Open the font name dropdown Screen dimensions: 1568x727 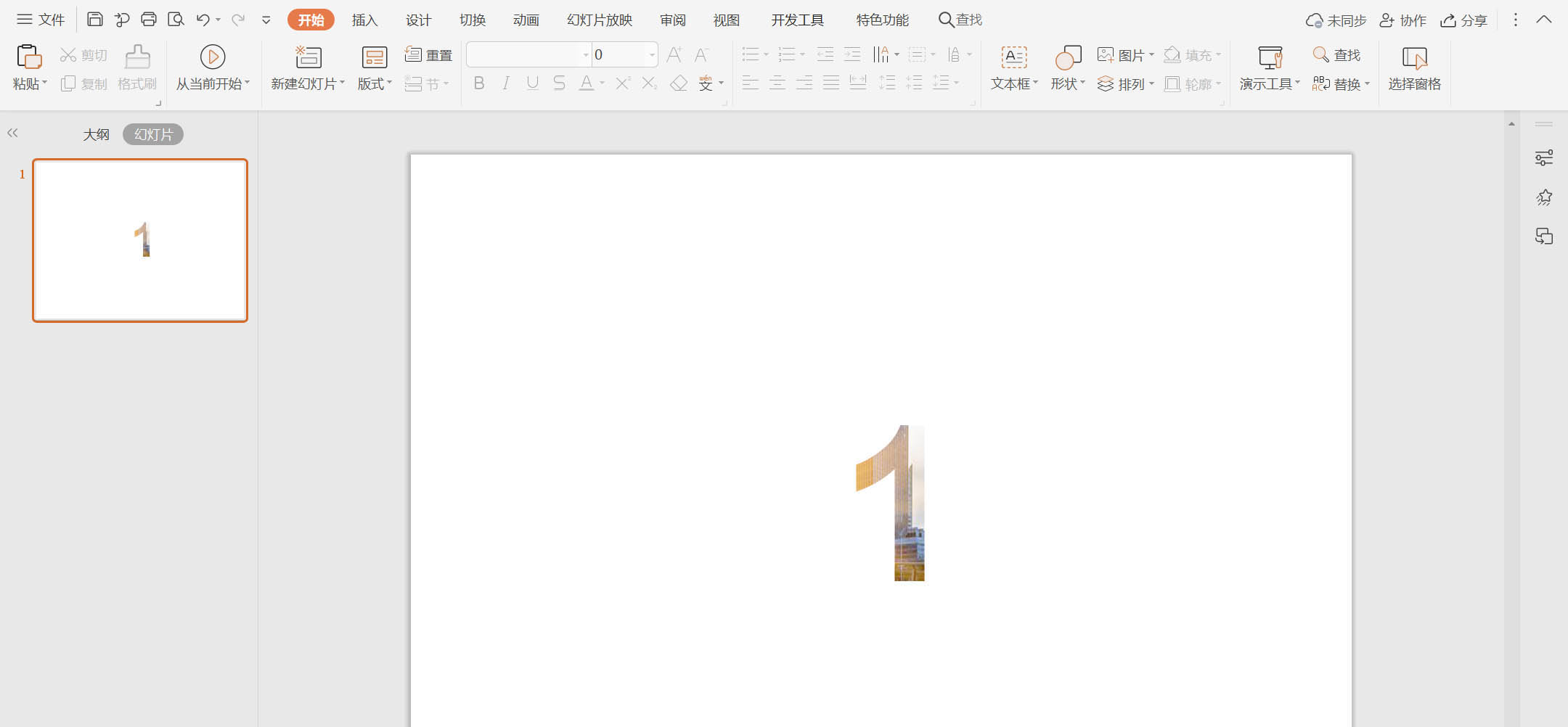point(585,54)
